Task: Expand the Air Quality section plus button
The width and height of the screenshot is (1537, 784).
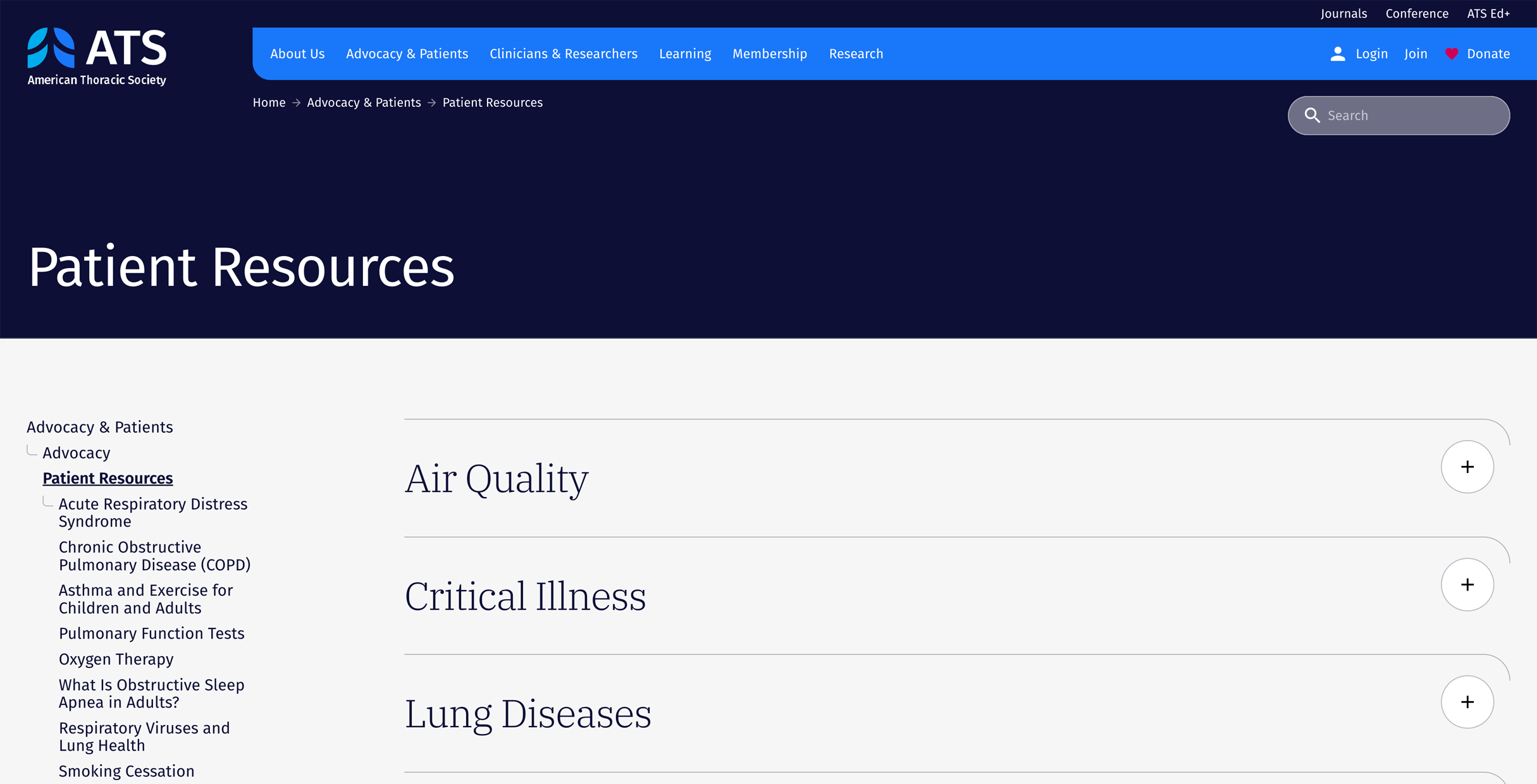Action: (x=1467, y=467)
